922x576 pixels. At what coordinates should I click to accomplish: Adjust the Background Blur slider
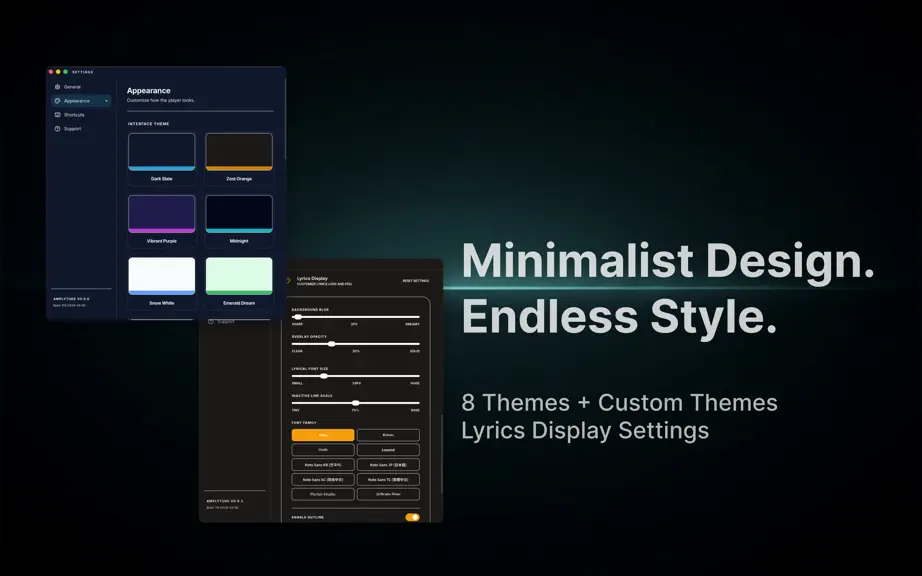[x=356, y=317]
